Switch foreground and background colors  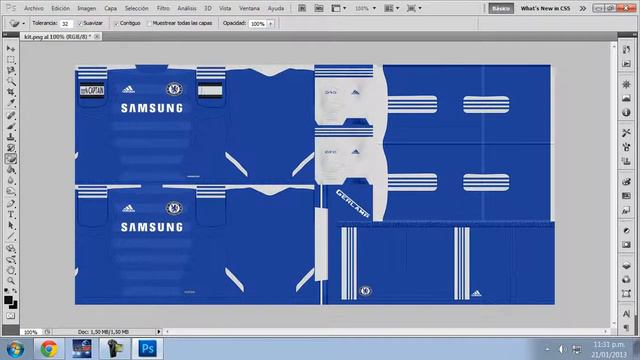click(15, 291)
